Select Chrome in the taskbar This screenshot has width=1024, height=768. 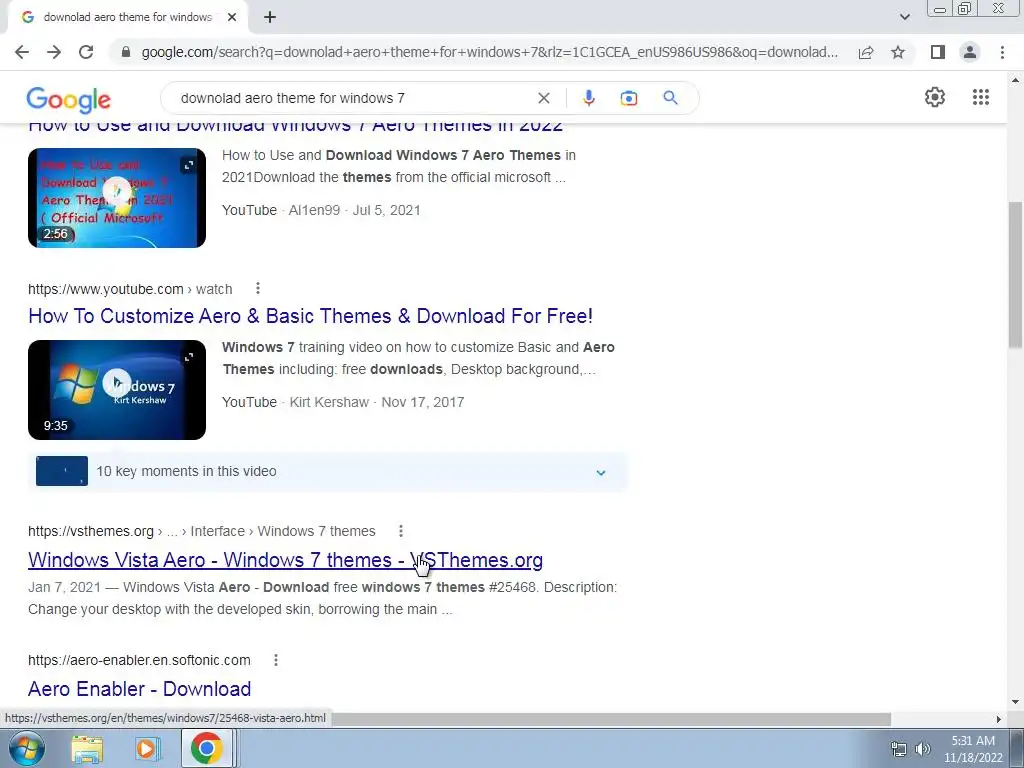click(206, 748)
